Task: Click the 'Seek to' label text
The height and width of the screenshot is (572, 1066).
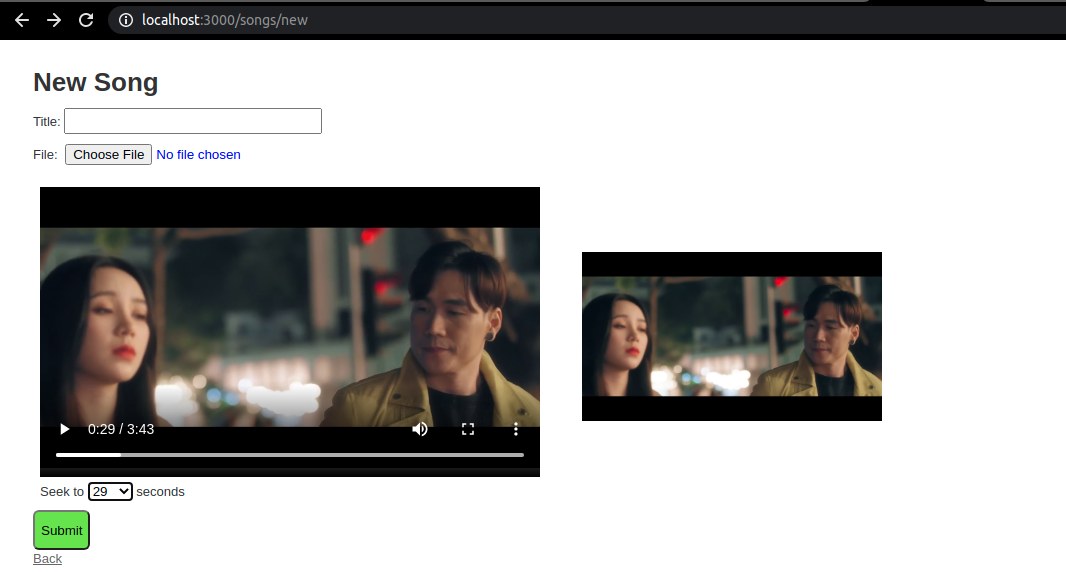Action: click(62, 492)
